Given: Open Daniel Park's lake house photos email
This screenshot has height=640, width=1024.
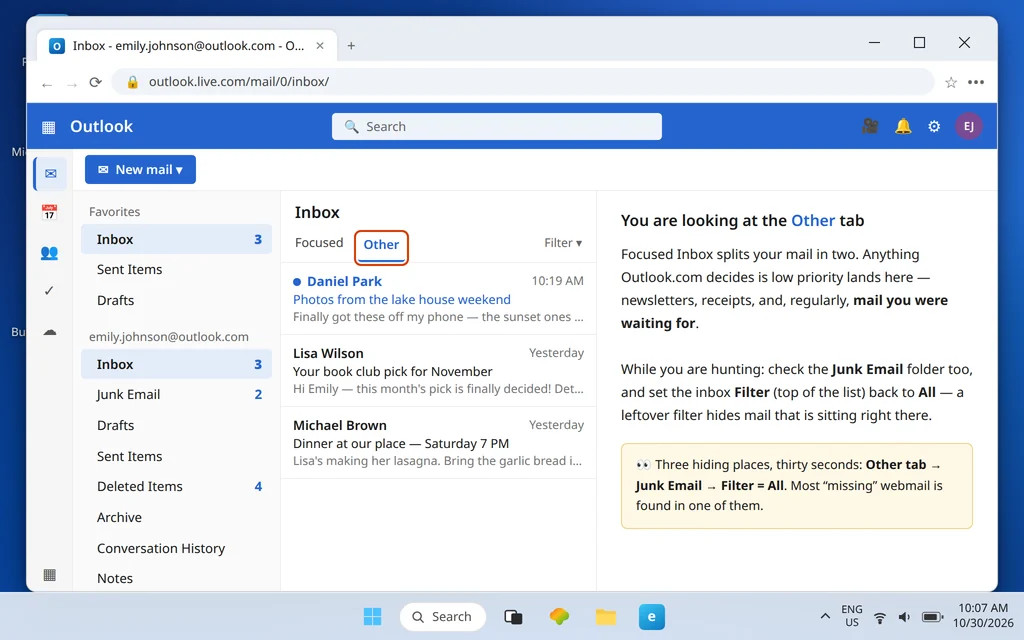Looking at the screenshot, I should [438, 299].
